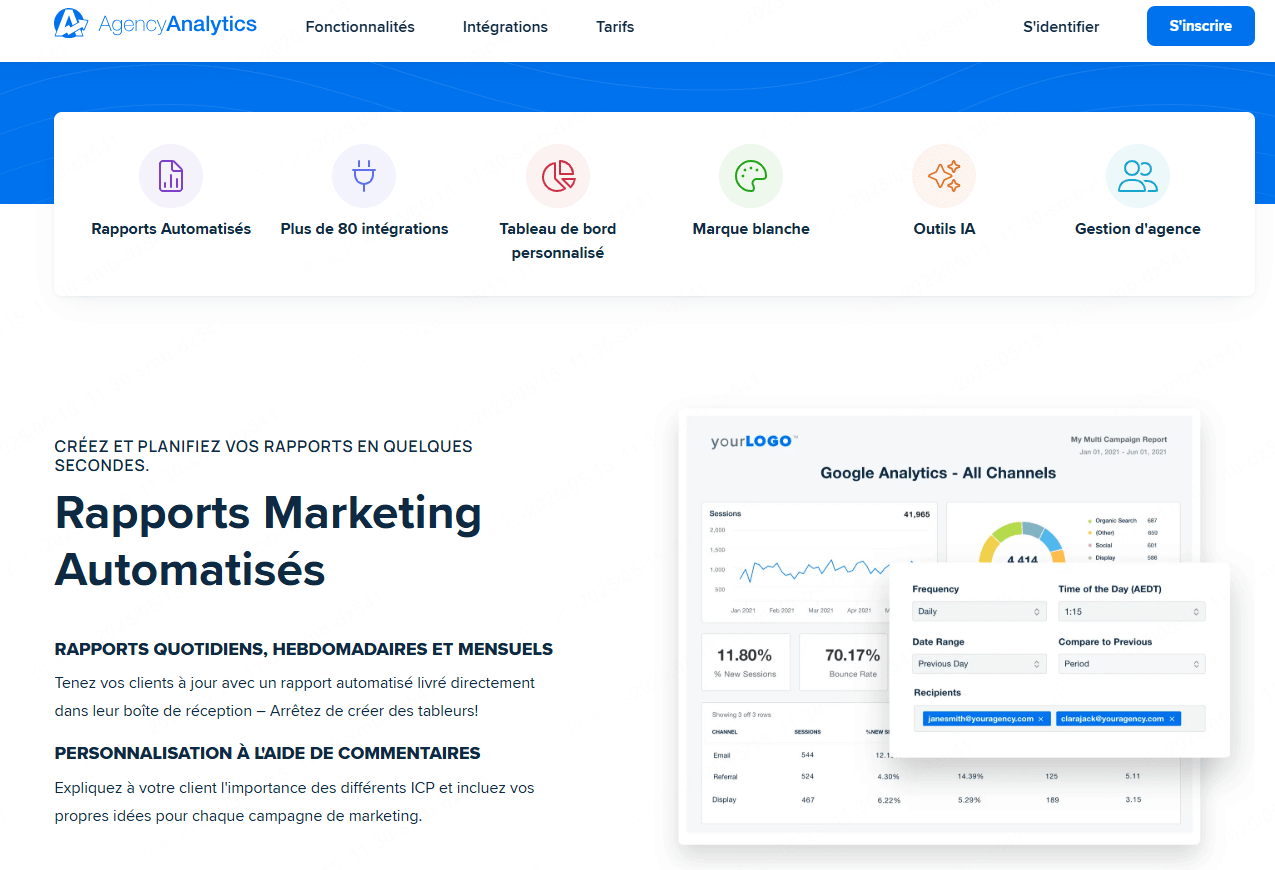Open the Gestion d'agence label
Screen dimensions: 1275x870
1138,229
